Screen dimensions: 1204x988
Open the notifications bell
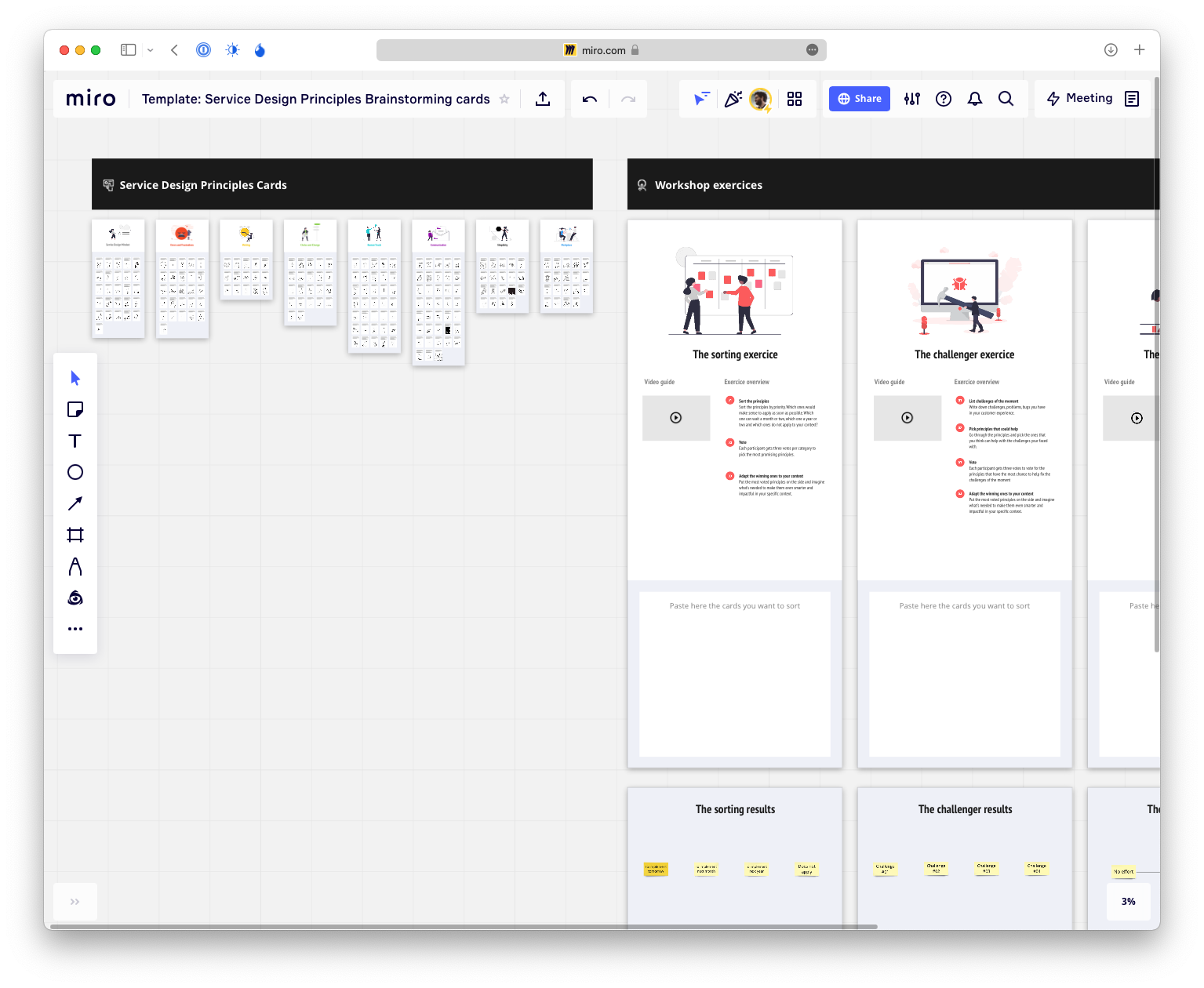975,99
